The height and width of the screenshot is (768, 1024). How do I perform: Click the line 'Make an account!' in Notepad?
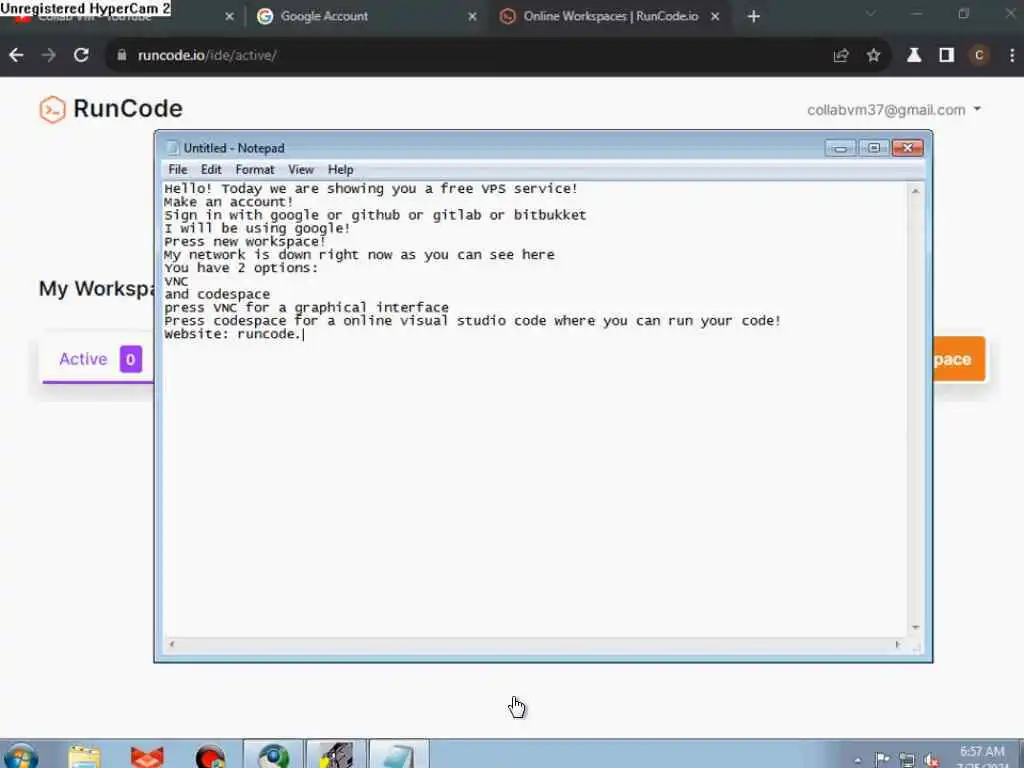click(x=229, y=202)
